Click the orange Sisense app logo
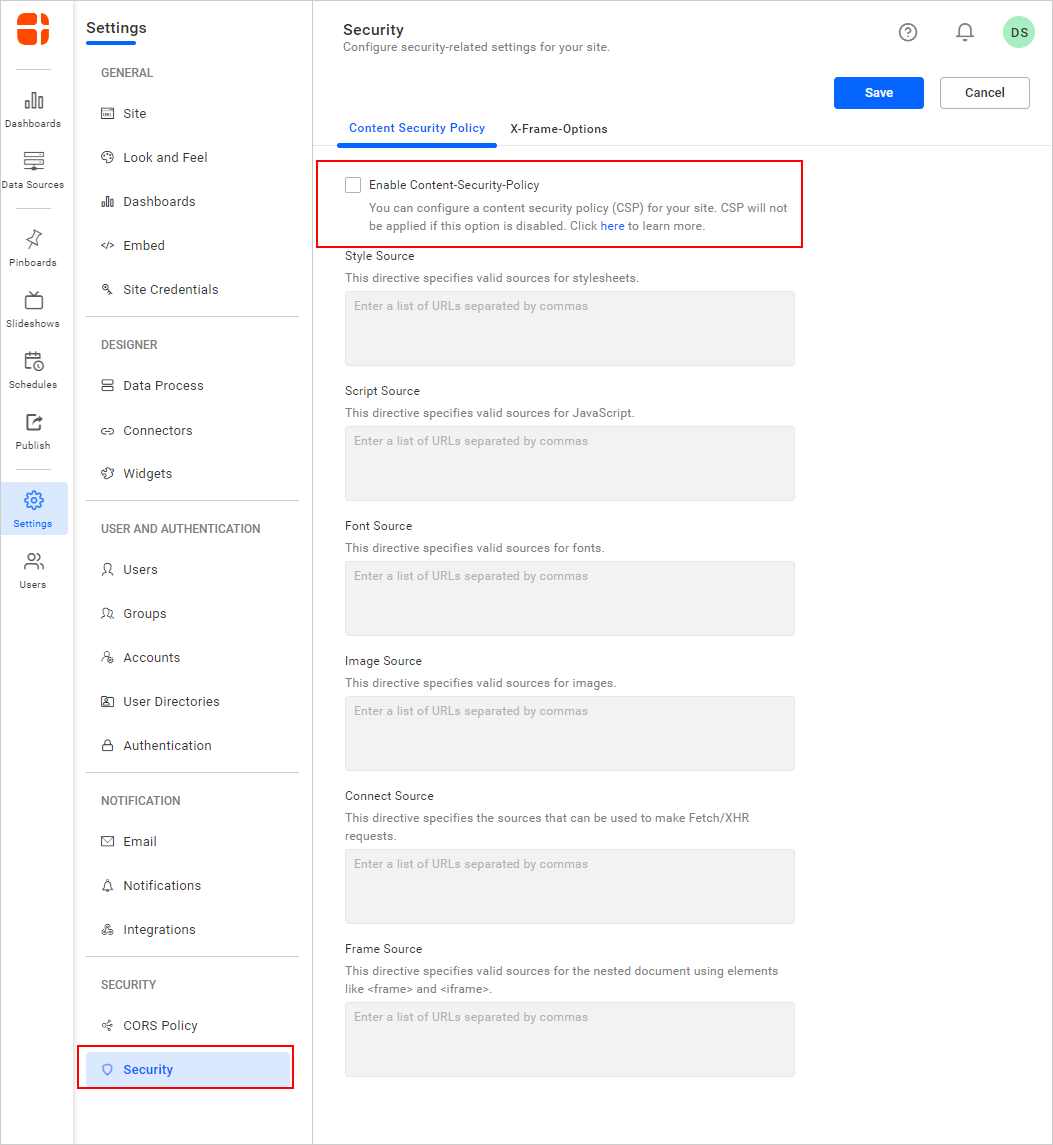The height and width of the screenshot is (1145, 1053). pos(33,30)
